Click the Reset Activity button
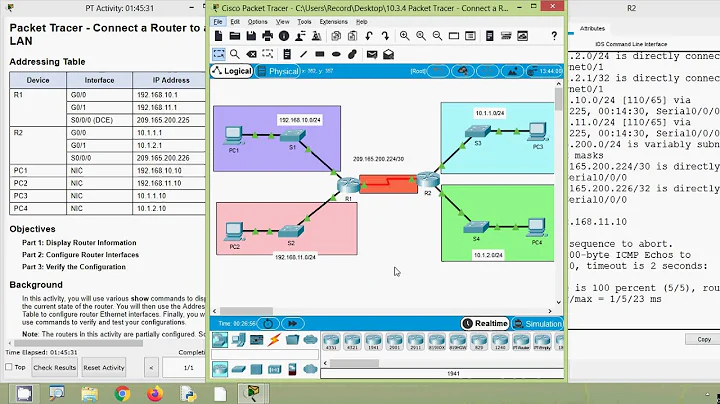 pyautogui.click(x=104, y=367)
